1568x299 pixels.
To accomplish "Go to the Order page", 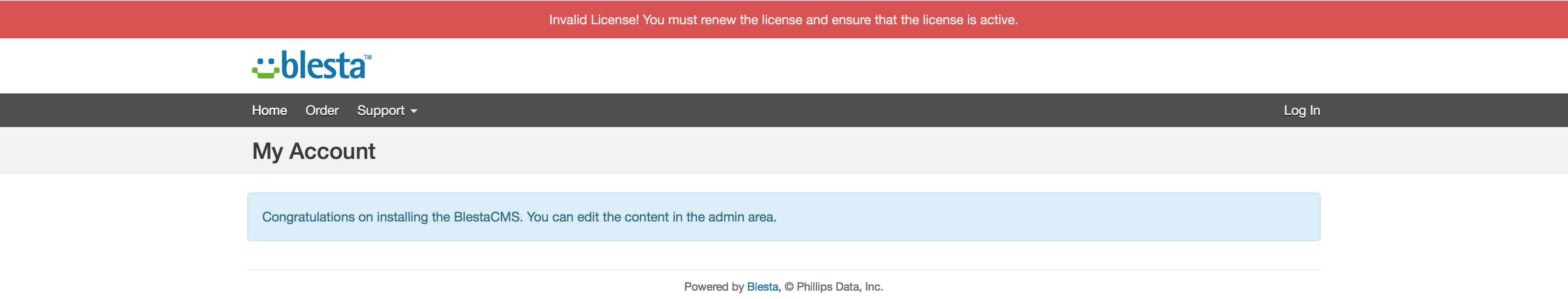I will (322, 110).
